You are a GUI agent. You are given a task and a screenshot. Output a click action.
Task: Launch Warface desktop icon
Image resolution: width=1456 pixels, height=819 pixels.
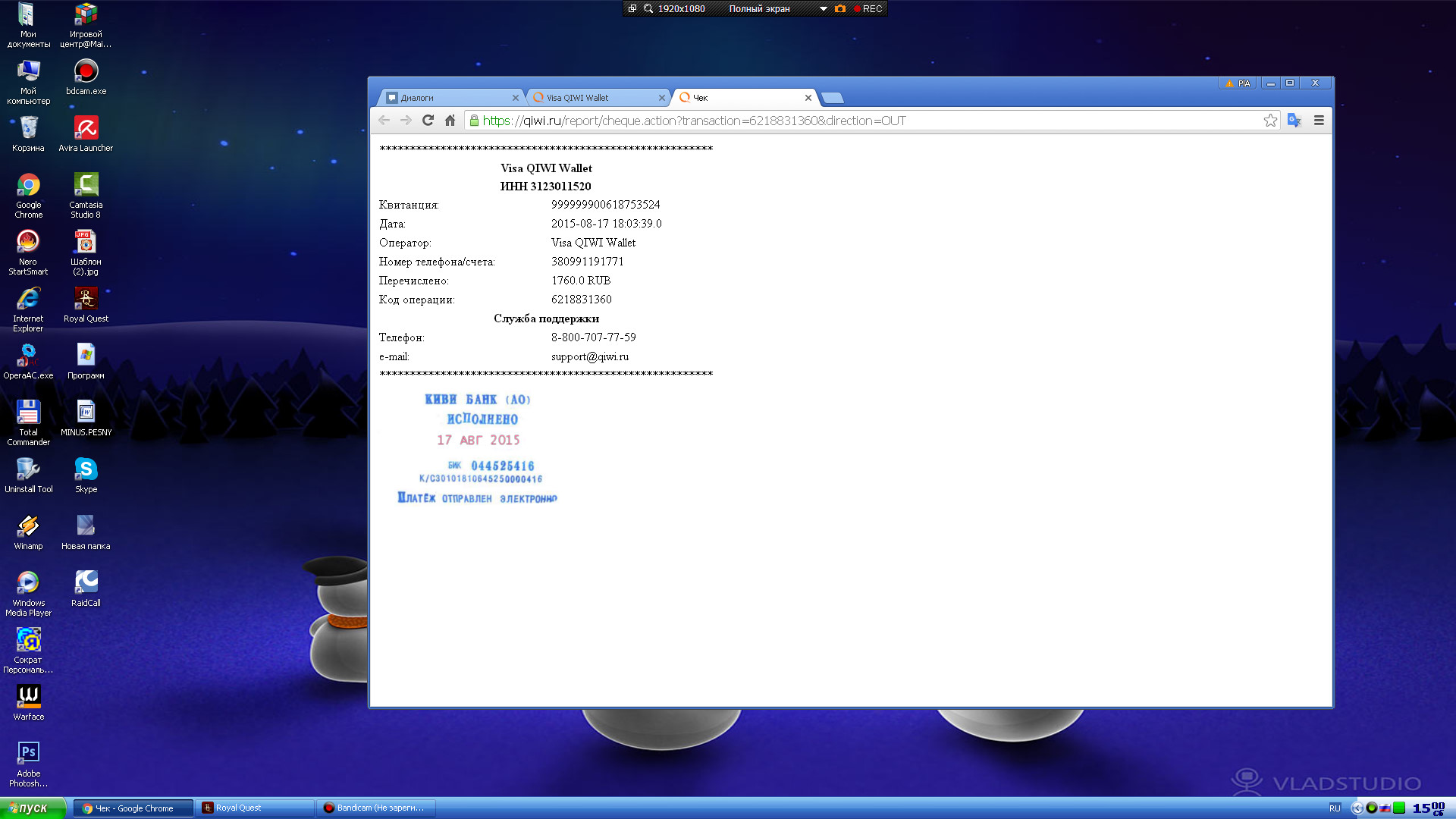(x=28, y=703)
